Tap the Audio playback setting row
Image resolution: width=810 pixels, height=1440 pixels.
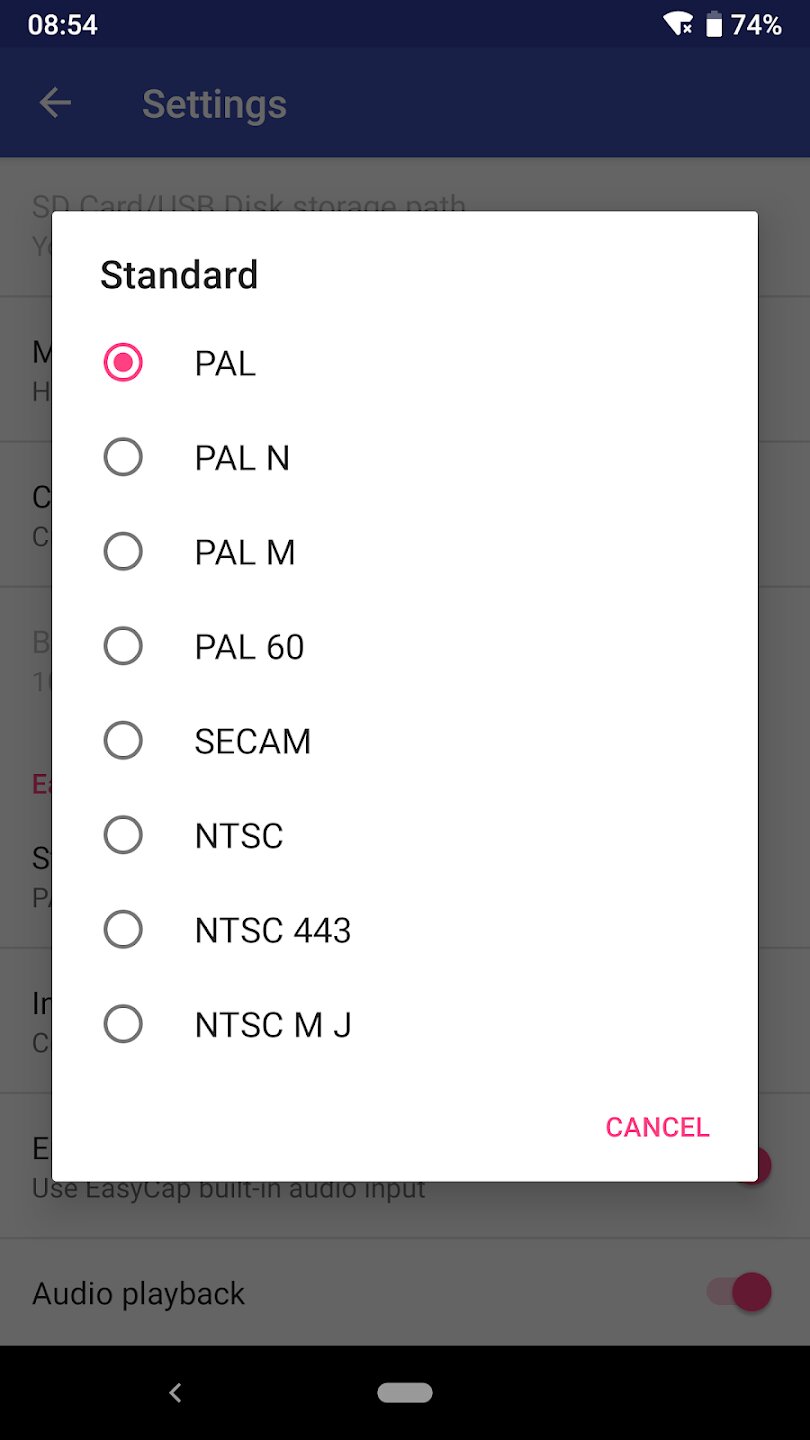300,1293
